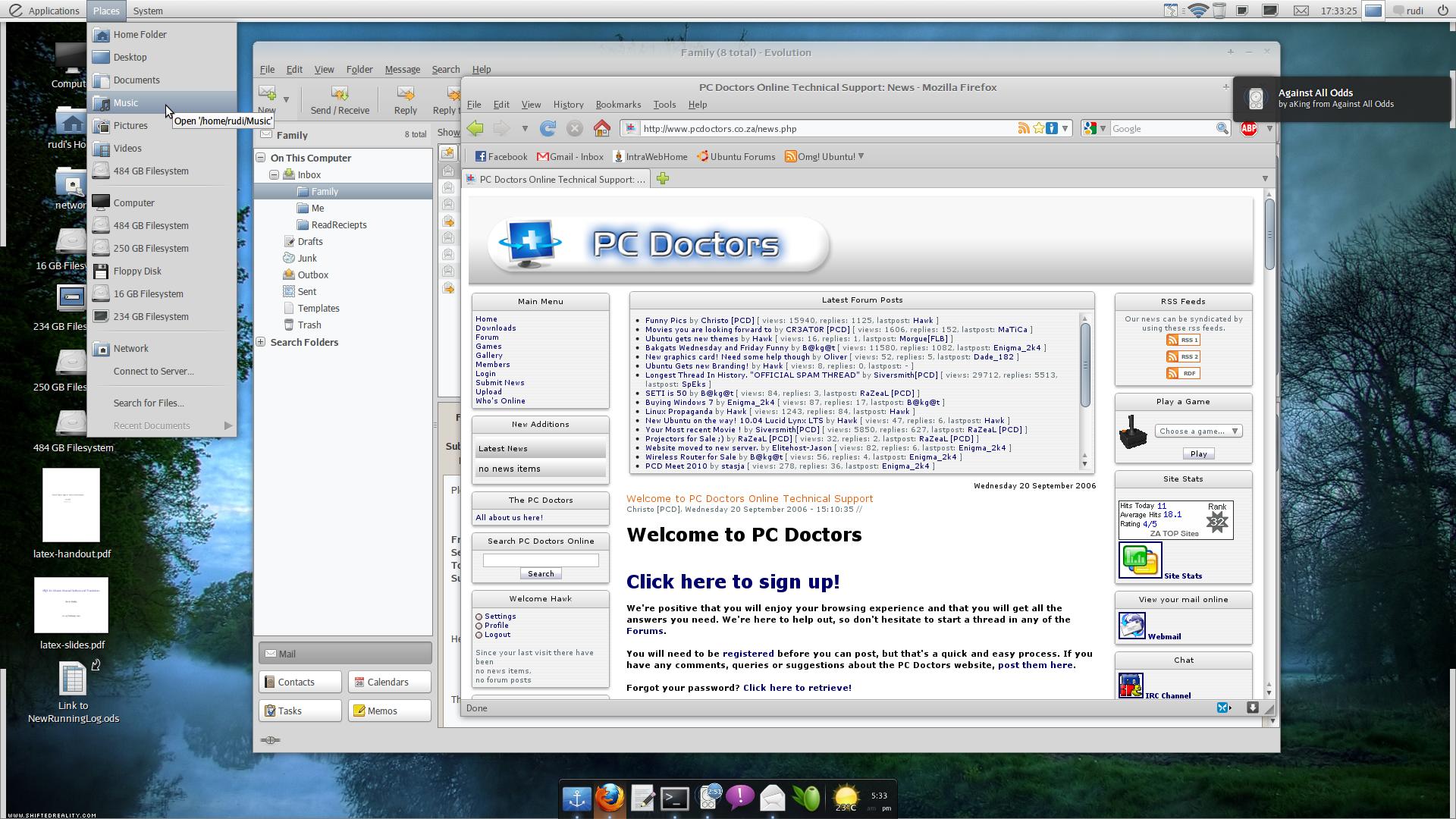Open the Firefox Bookmarks menu
Viewport: 1456px width, 819px height.
pos(618,105)
